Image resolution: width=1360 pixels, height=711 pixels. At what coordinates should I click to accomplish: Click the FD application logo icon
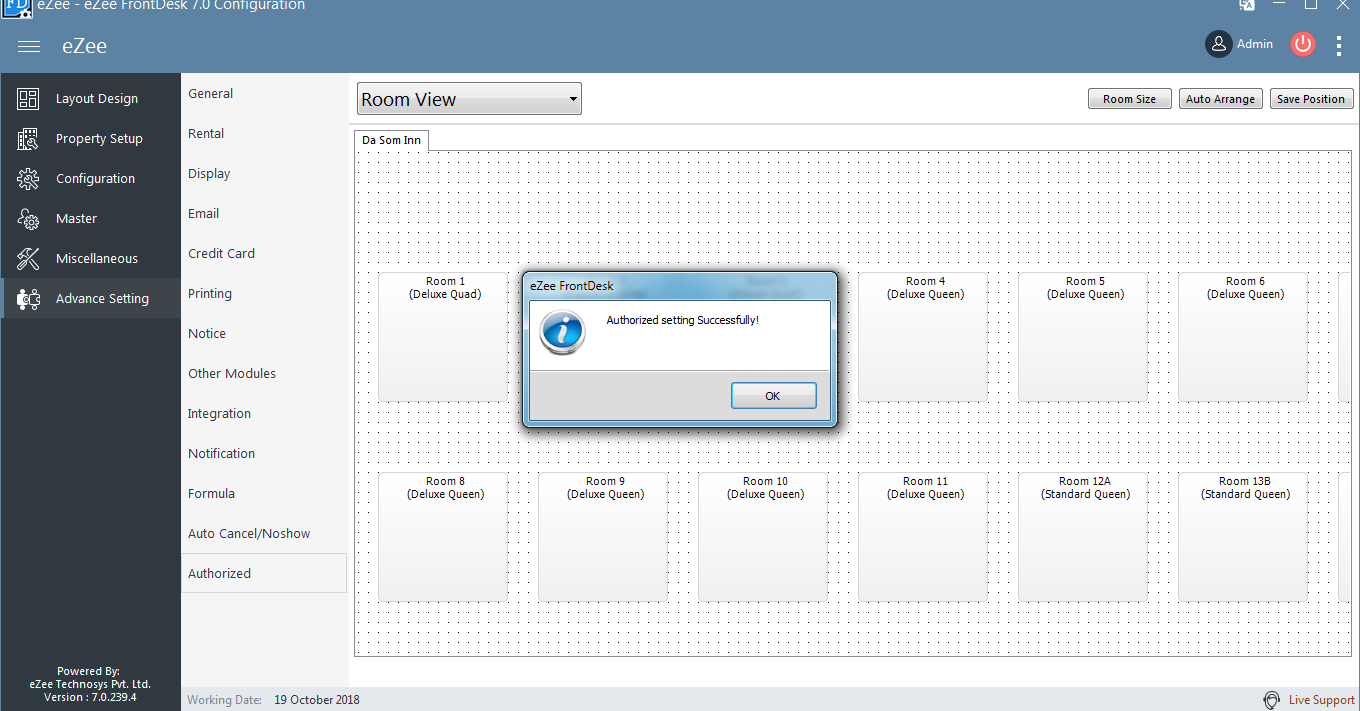tap(17, 7)
